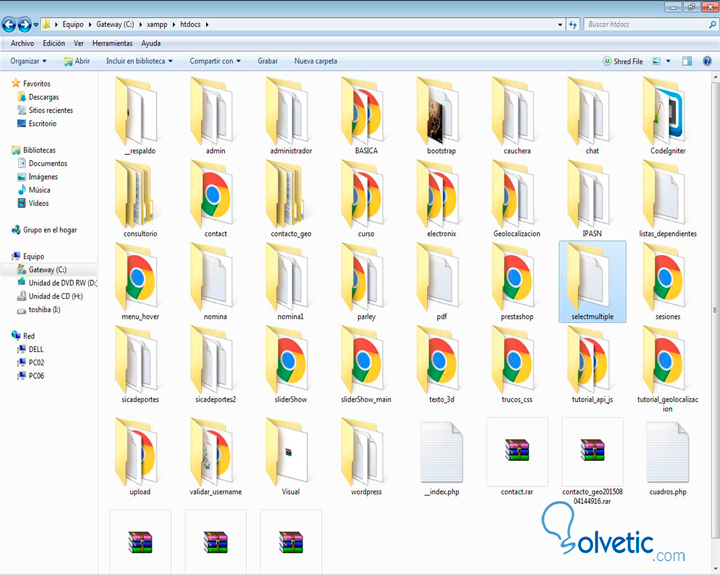Select Descargas in Favoritos
Screen dimensions: 720x575
[38, 97]
